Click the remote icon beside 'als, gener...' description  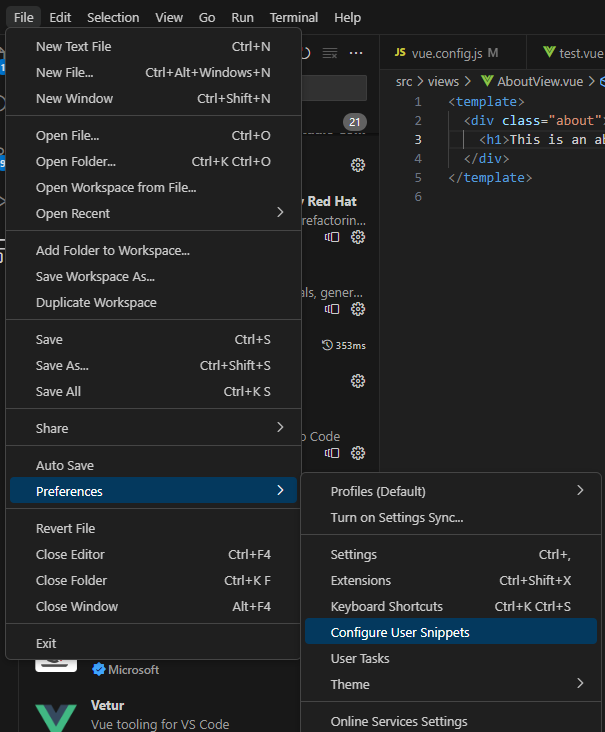(x=332, y=309)
